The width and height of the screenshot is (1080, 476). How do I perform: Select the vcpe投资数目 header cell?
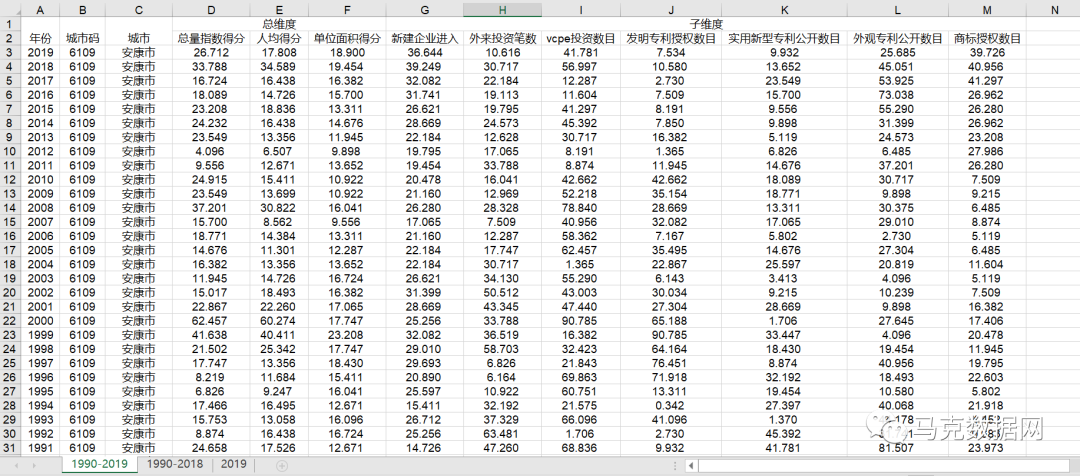point(581,39)
